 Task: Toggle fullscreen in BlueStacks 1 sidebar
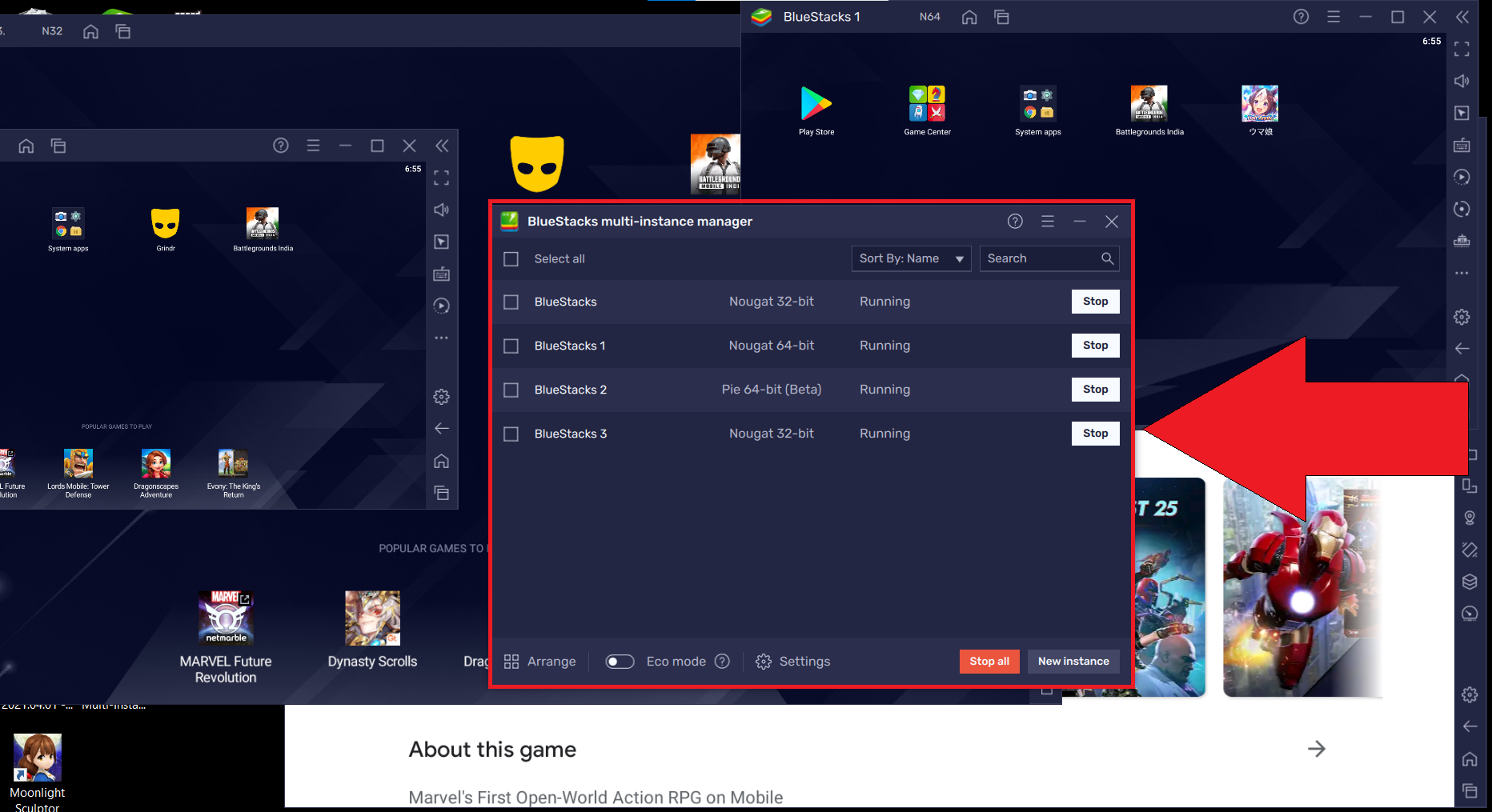[1462, 49]
